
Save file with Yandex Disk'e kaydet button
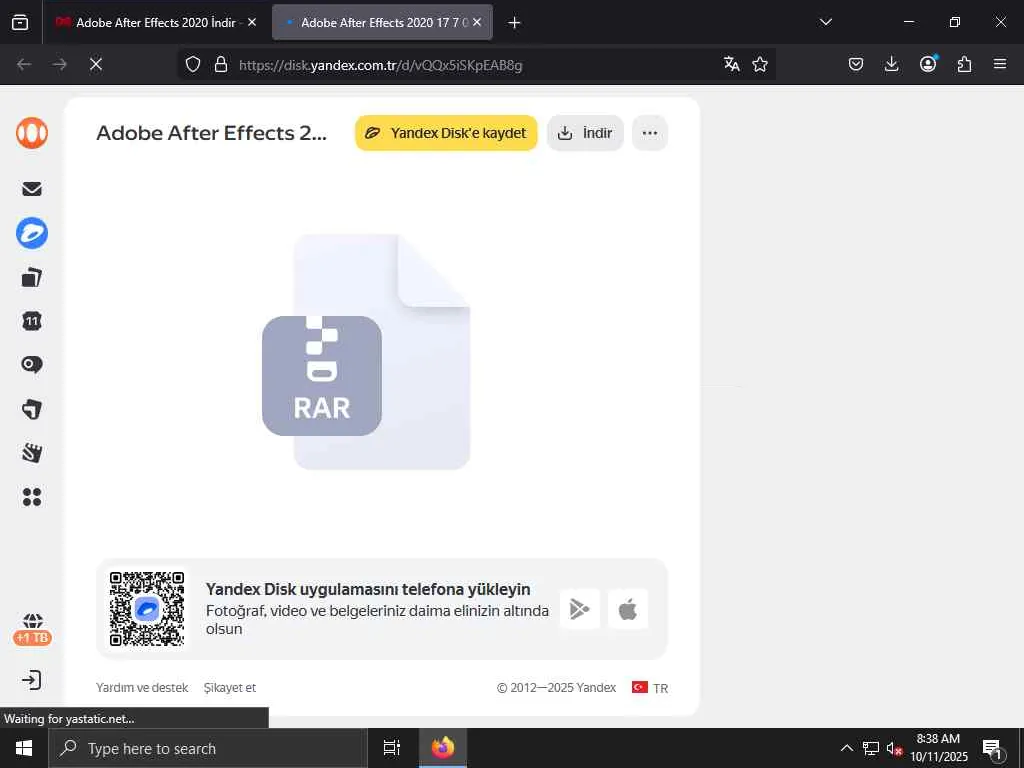click(446, 133)
